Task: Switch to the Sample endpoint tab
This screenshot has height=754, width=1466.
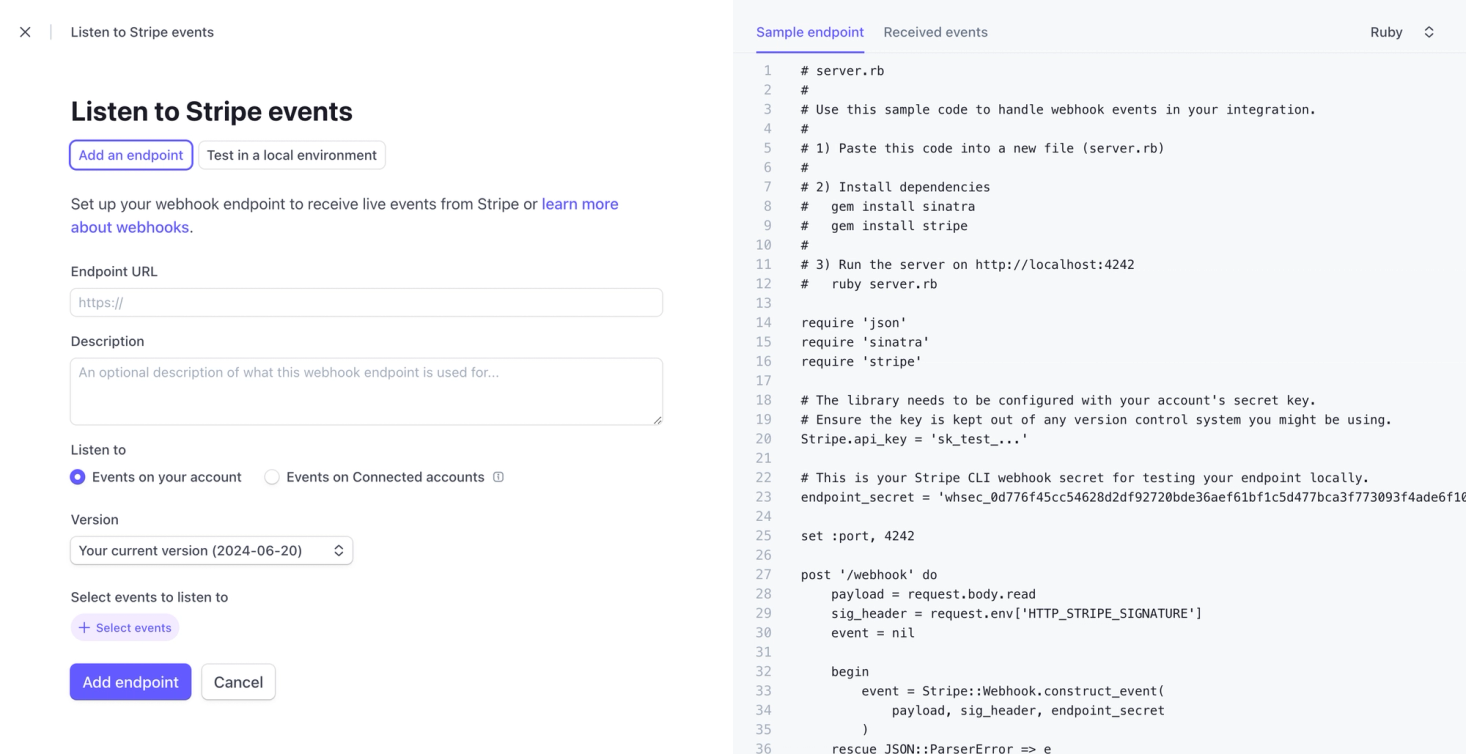Action: coord(810,32)
